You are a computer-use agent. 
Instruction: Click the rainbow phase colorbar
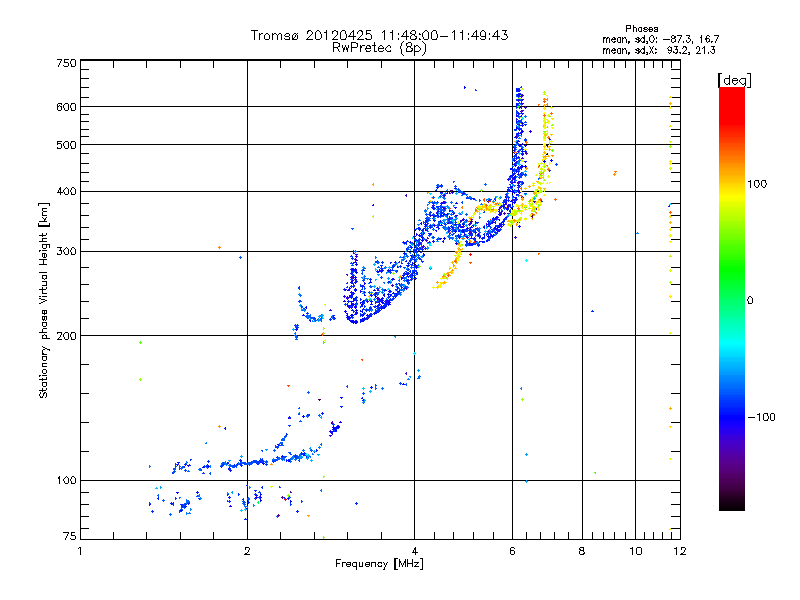732,298
